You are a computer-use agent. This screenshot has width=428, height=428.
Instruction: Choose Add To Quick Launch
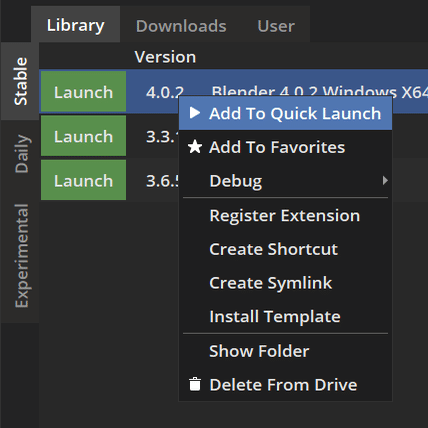(x=285, y=113)
